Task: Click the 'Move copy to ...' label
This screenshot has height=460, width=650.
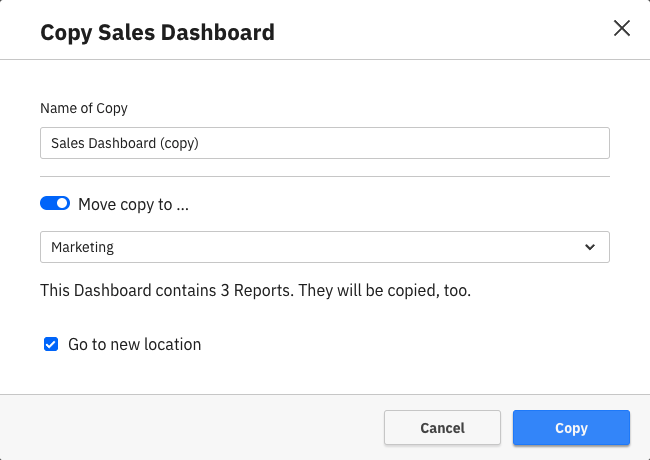Action: pyautogui.click(x=133, y=204)
